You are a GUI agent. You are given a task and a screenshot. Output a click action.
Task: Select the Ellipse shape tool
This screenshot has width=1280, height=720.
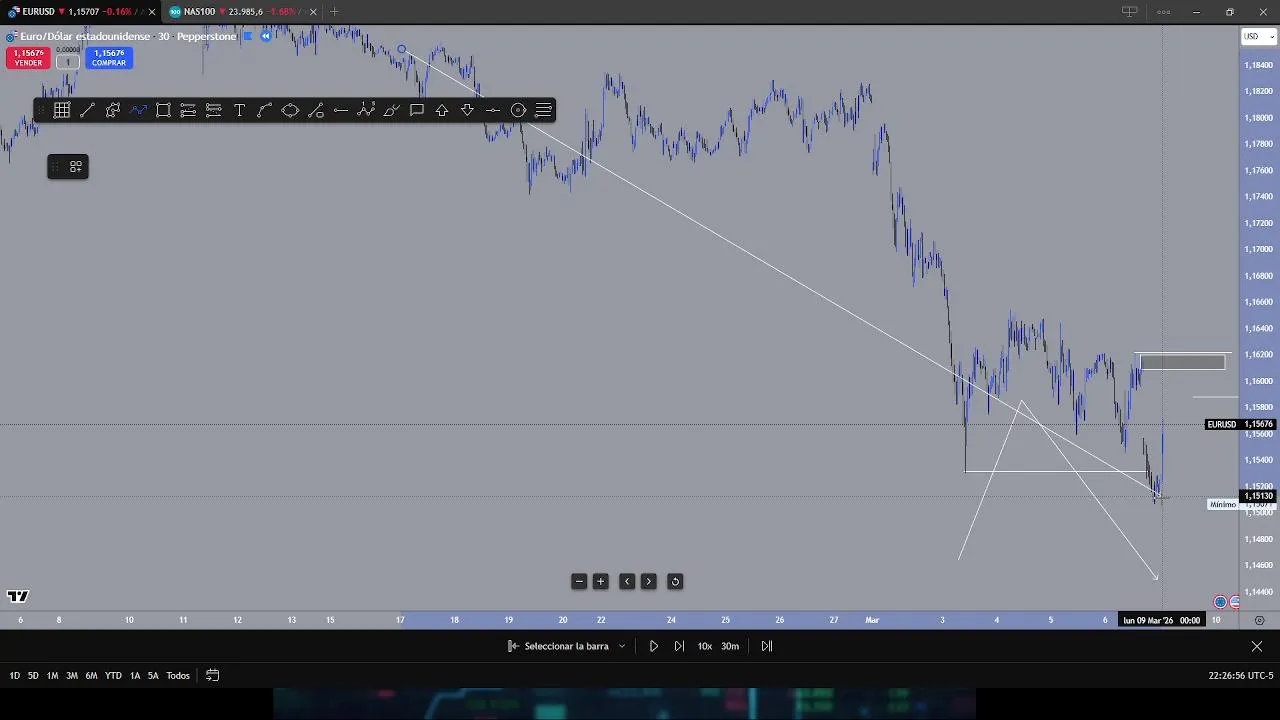290,110
